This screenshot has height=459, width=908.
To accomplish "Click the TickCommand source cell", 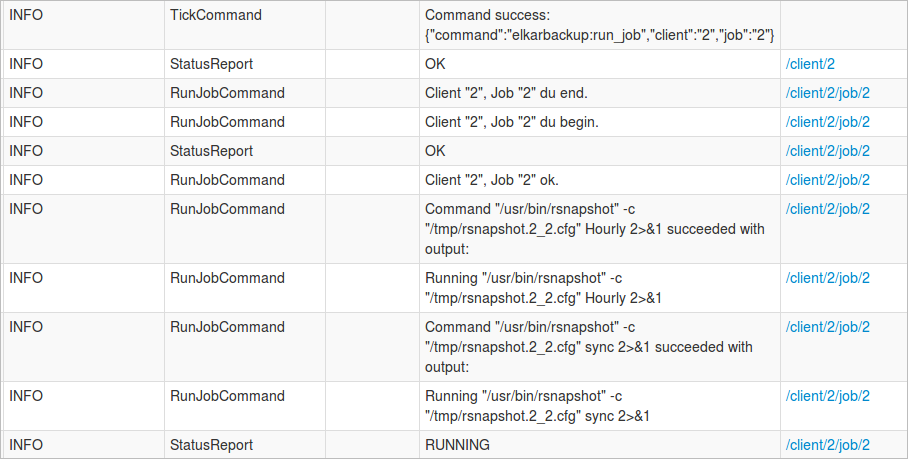I will point(216,16).
